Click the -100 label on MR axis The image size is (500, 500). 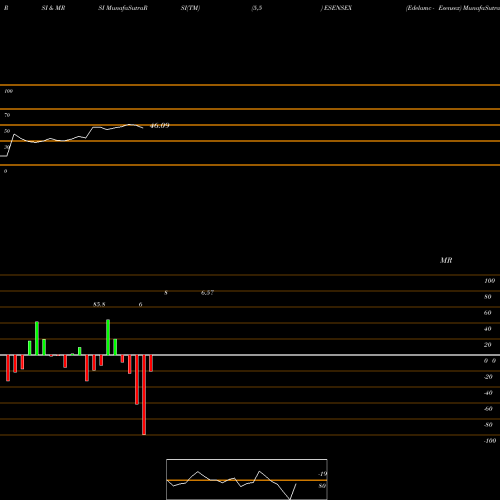click(490, 441)
